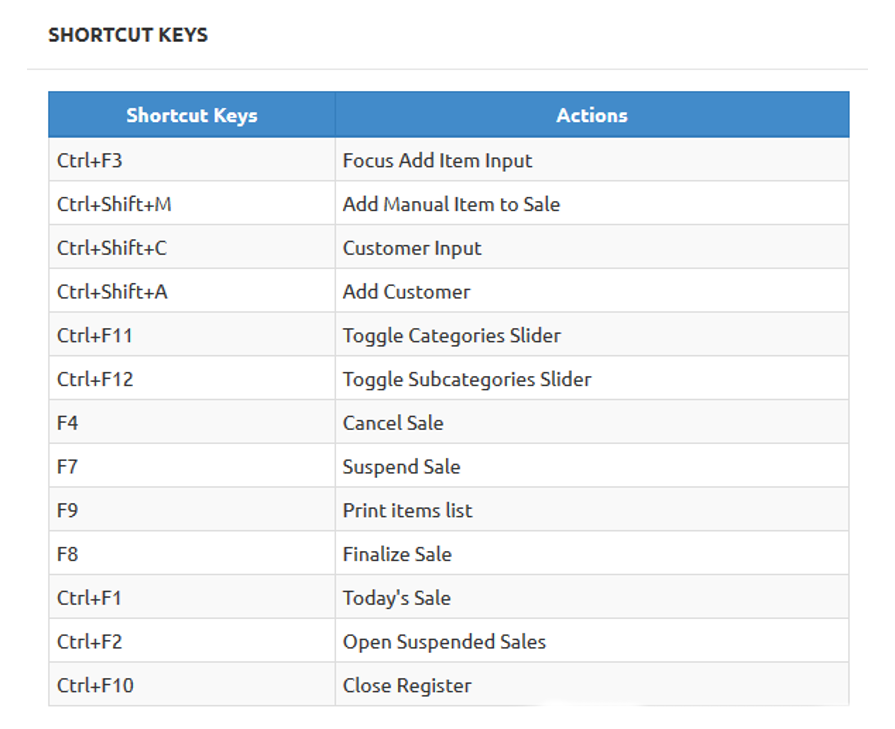
Task: Select the "Close Register" action cell
Action: click(x=407, y=686)
